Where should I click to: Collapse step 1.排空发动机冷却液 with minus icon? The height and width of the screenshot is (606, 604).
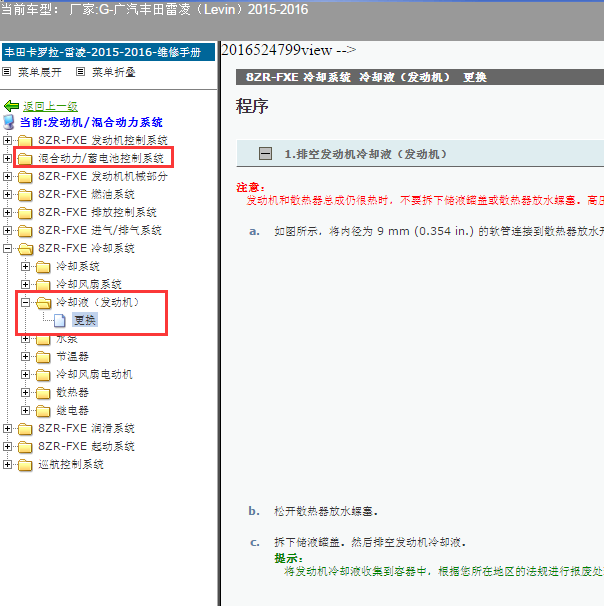(x=265, y=153)
